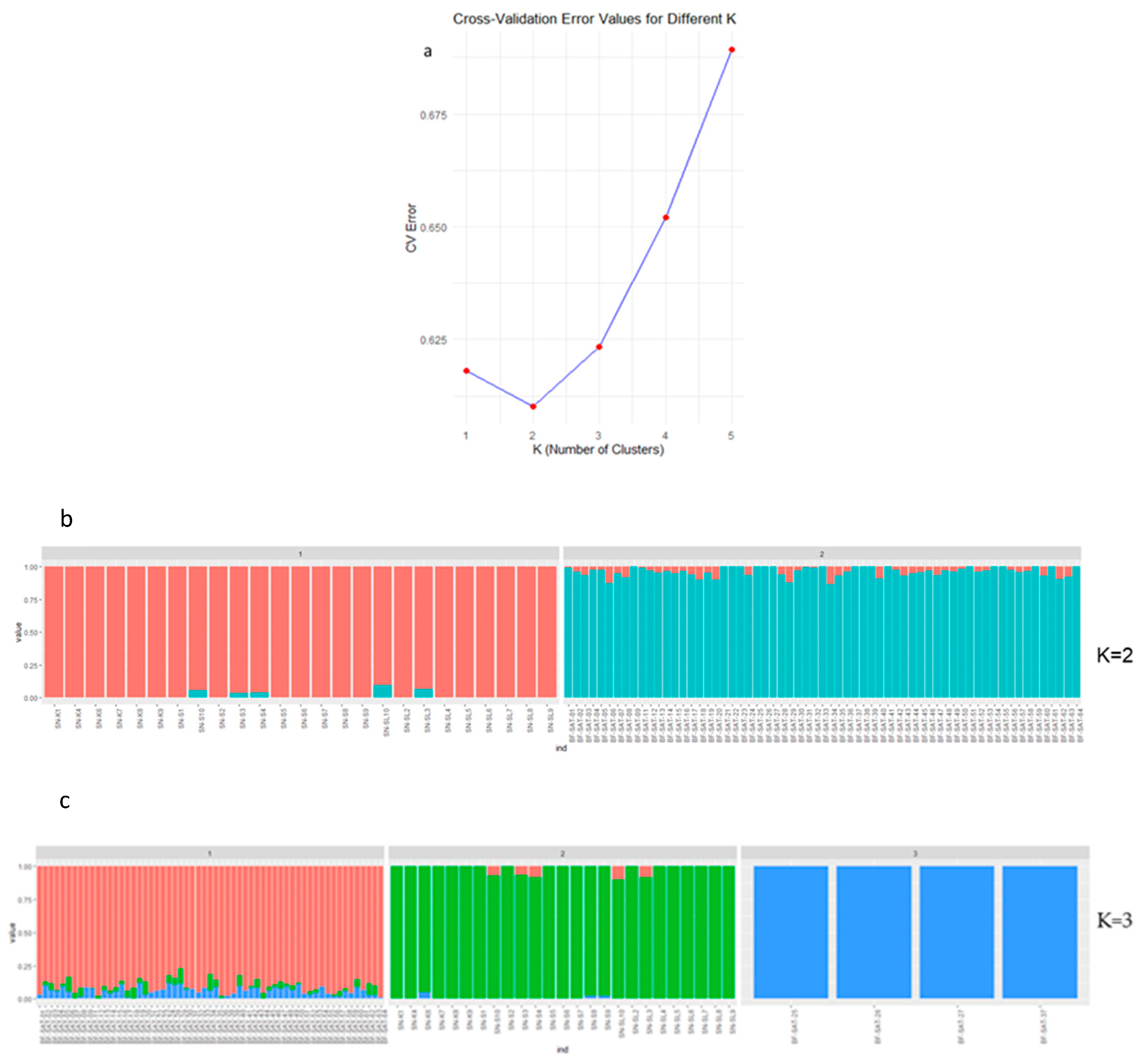
Task: Click the blue BF-SAT-37 bar in panel c
Action: (x=1039, y=932)
